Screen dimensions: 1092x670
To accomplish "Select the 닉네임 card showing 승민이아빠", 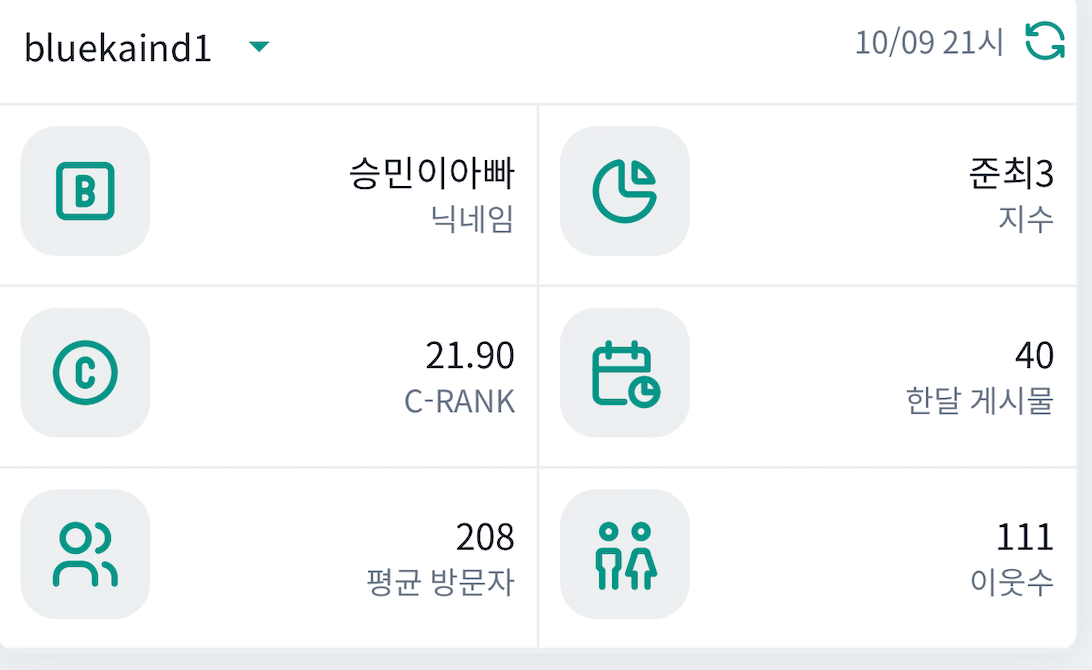I will point(270,191).
